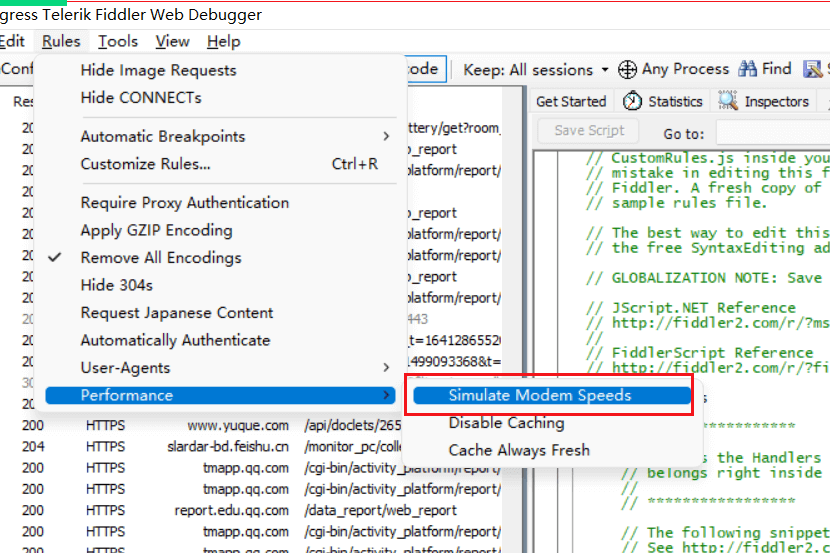The height and width of the screenshot is (553, 830).
Task: Expand Automatic Breakpoints submenu
Action: click(220, 137)
